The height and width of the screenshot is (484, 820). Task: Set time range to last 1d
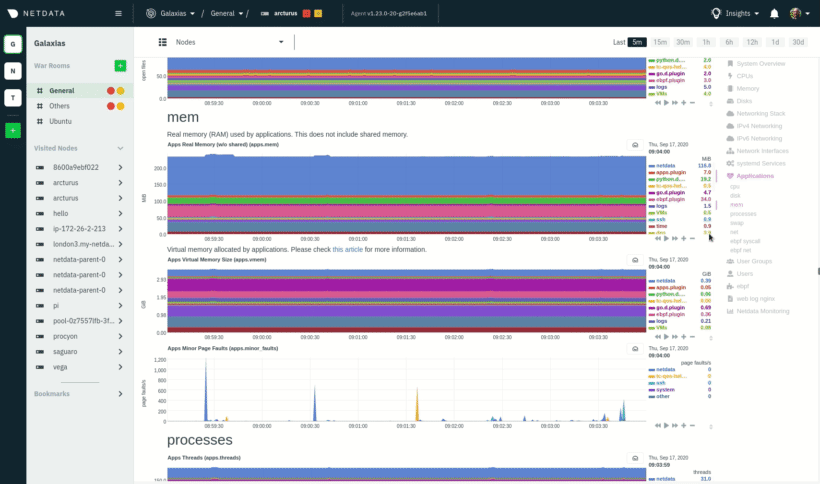click(x=775, y=42)
